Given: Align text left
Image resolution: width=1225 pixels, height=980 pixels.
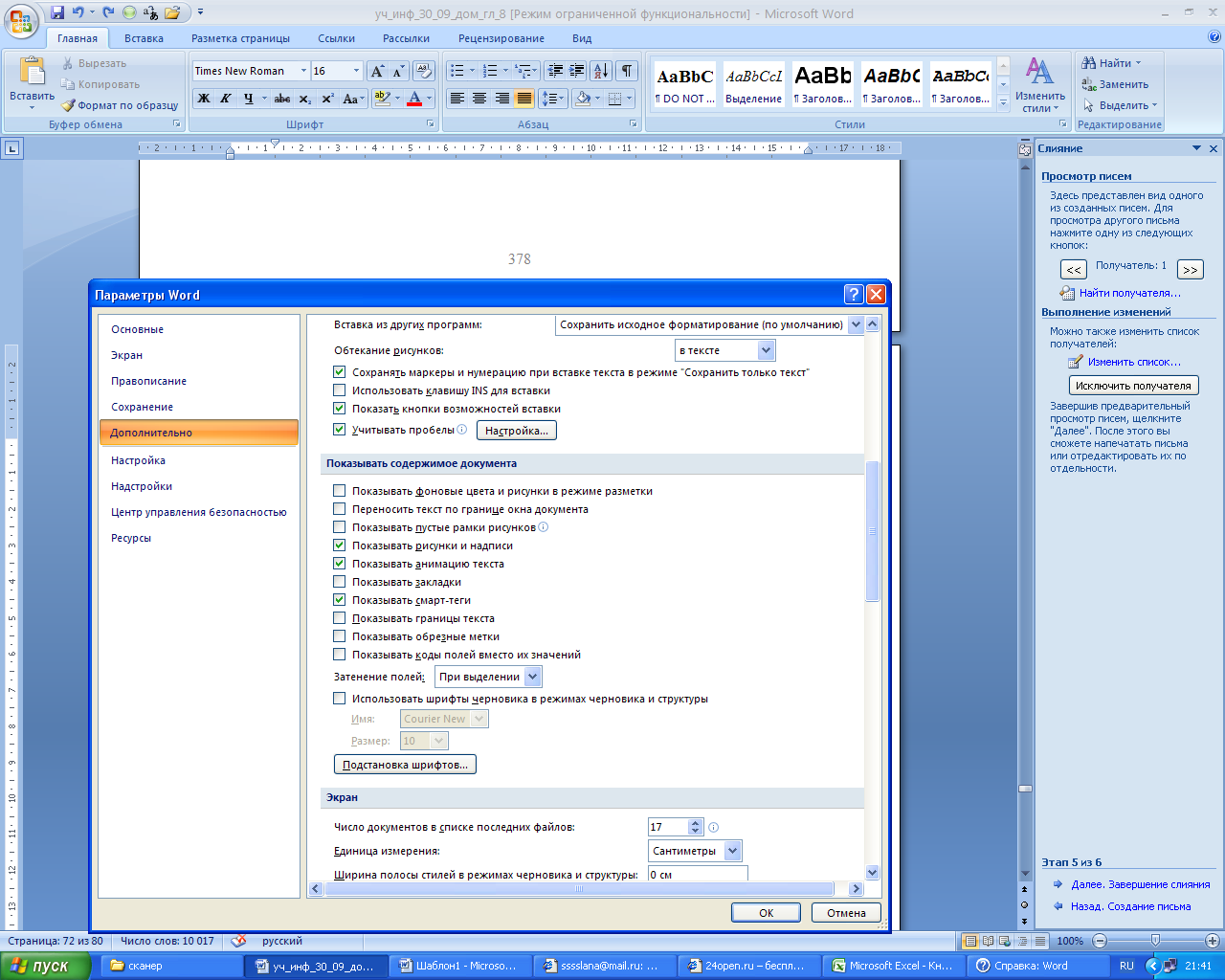Looking at the screenshot, I should click(x=457, y=99).
